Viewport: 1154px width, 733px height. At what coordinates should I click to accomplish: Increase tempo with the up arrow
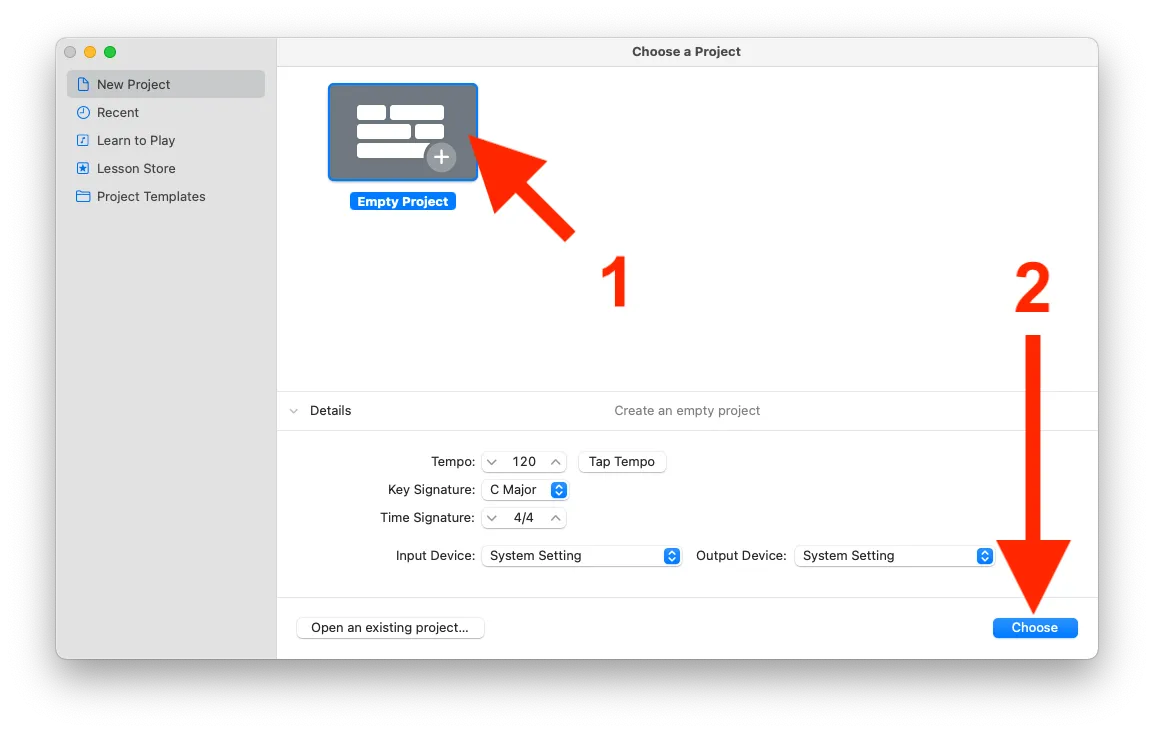(x=556, y=462)
